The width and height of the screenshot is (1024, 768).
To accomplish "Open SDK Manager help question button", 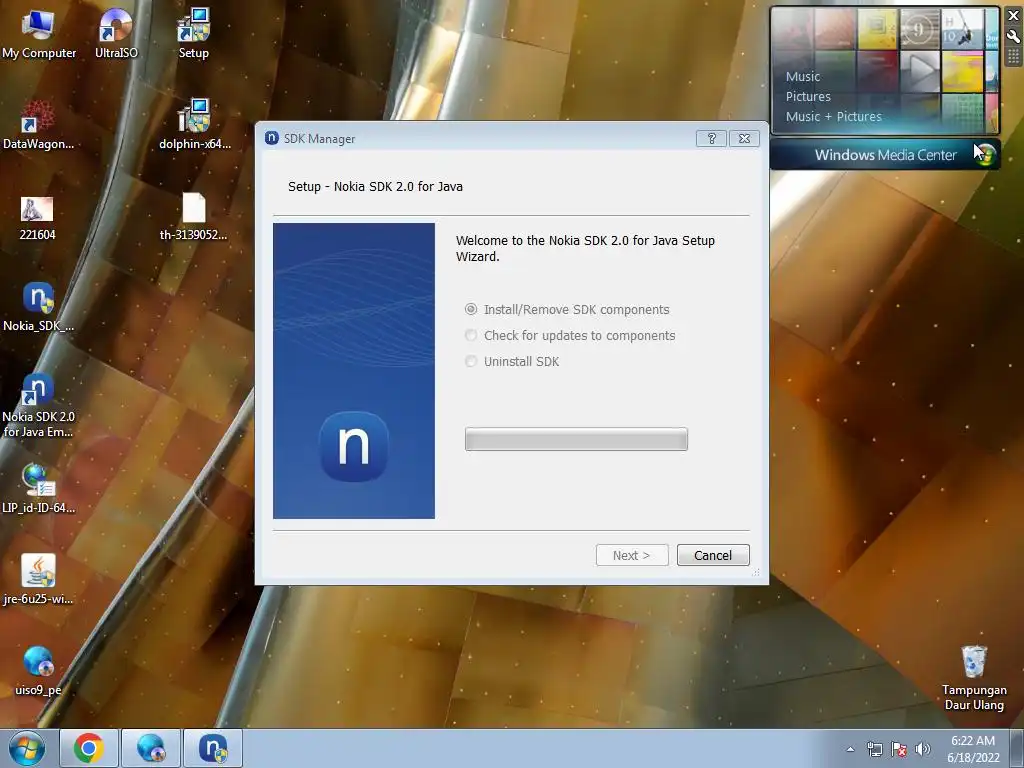I will (711, 138).
